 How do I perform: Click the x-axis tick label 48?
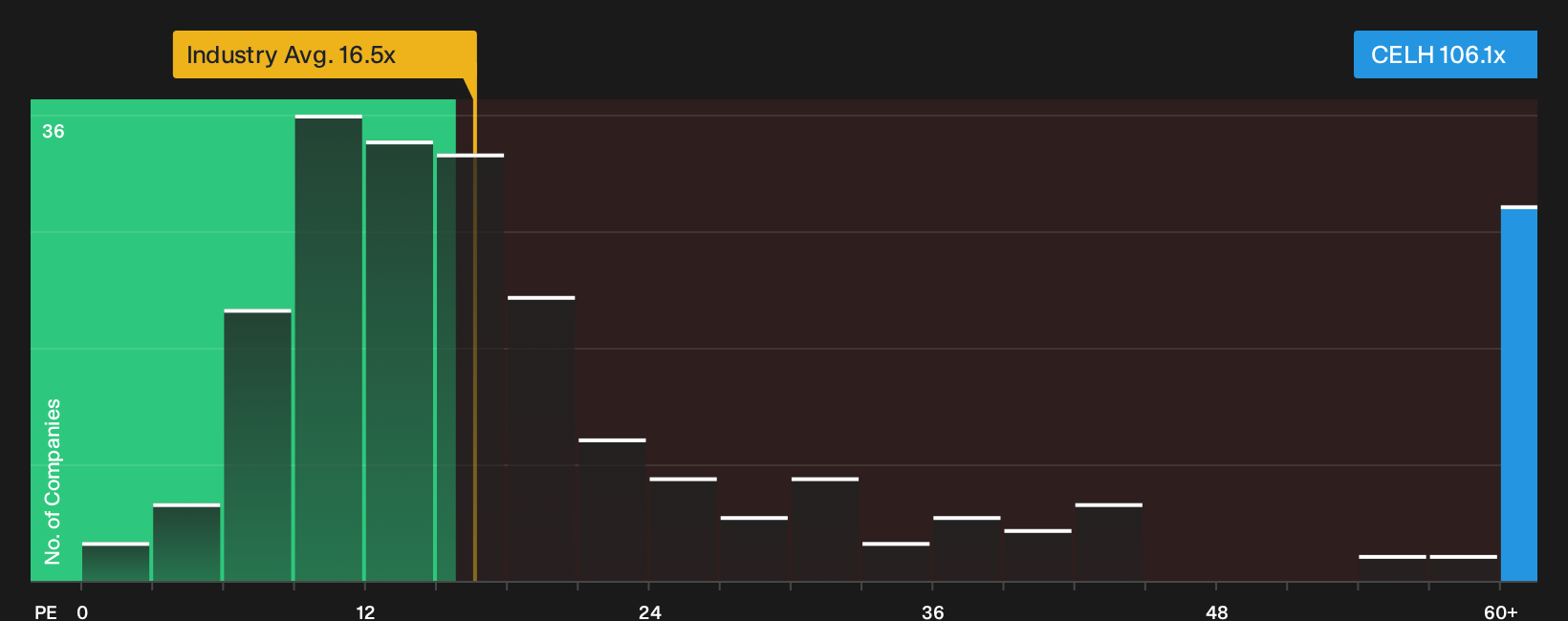(1217, 612)
